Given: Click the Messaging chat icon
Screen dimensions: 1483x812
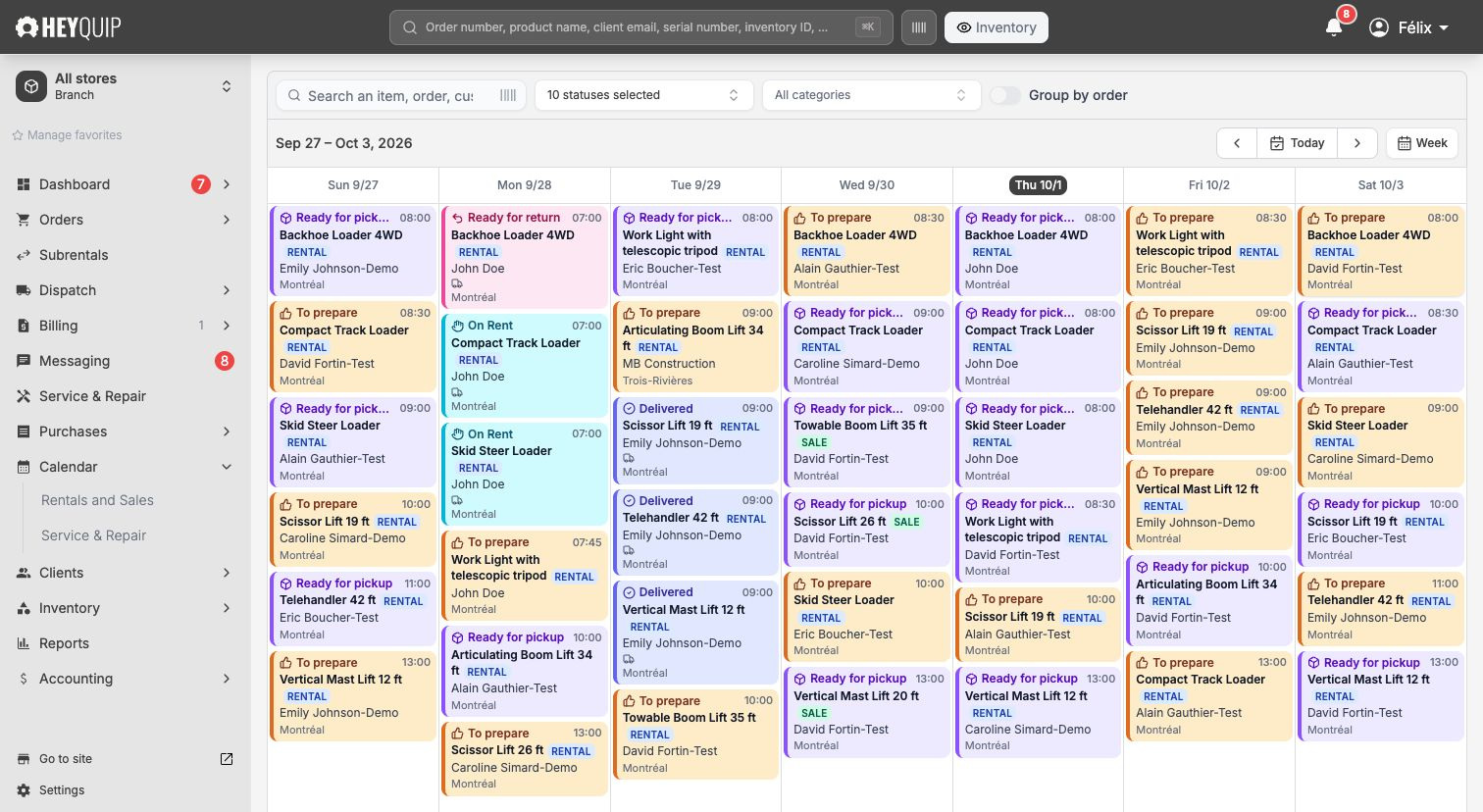Looking at the screenshot, I should tap(24, 361).
